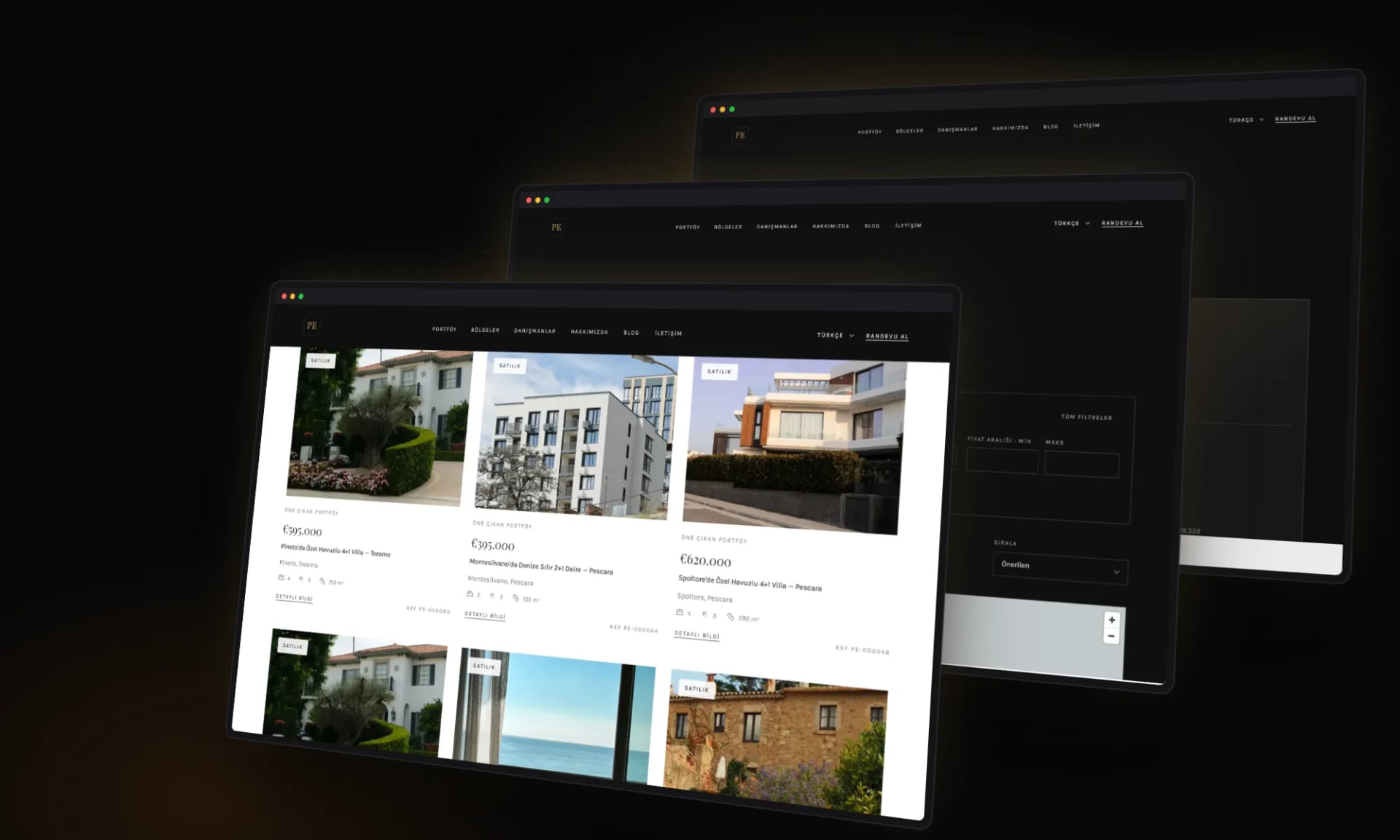
Task: Click Tüm Filtreler in the middle window
Action: click(x=1086, y=417)
